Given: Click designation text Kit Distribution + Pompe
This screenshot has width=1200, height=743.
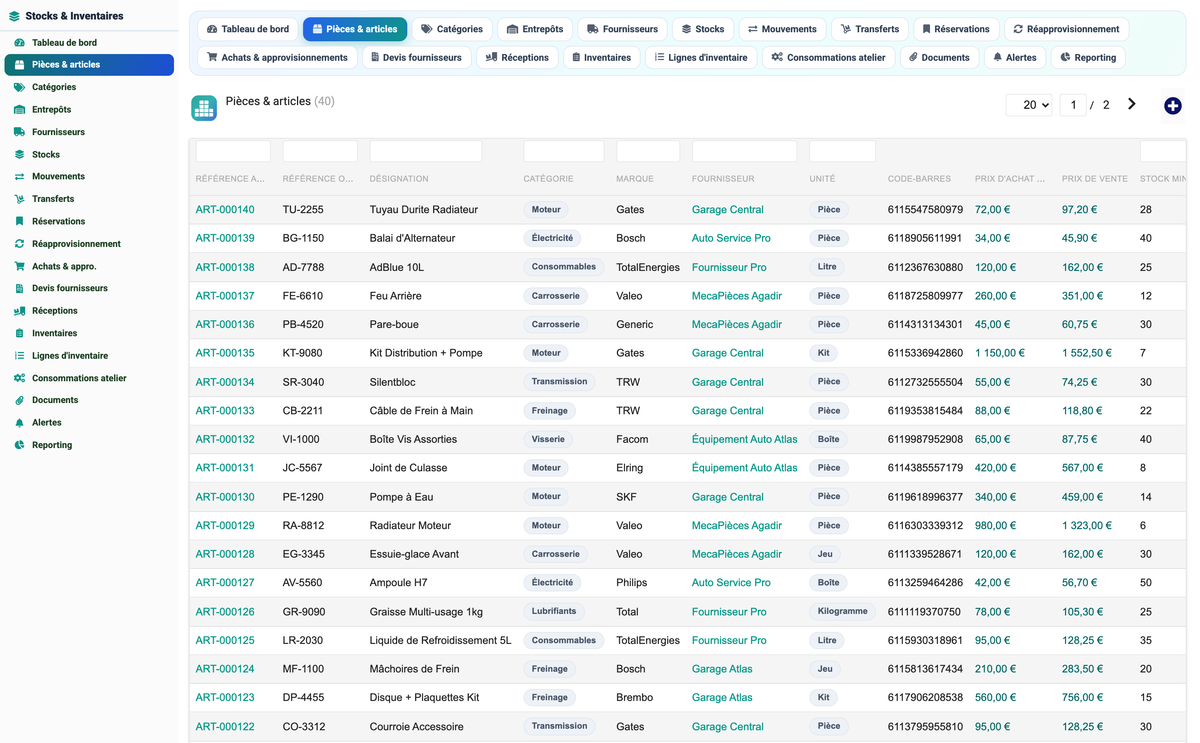Looking at the screenshot, I should (x=426, y=353).
